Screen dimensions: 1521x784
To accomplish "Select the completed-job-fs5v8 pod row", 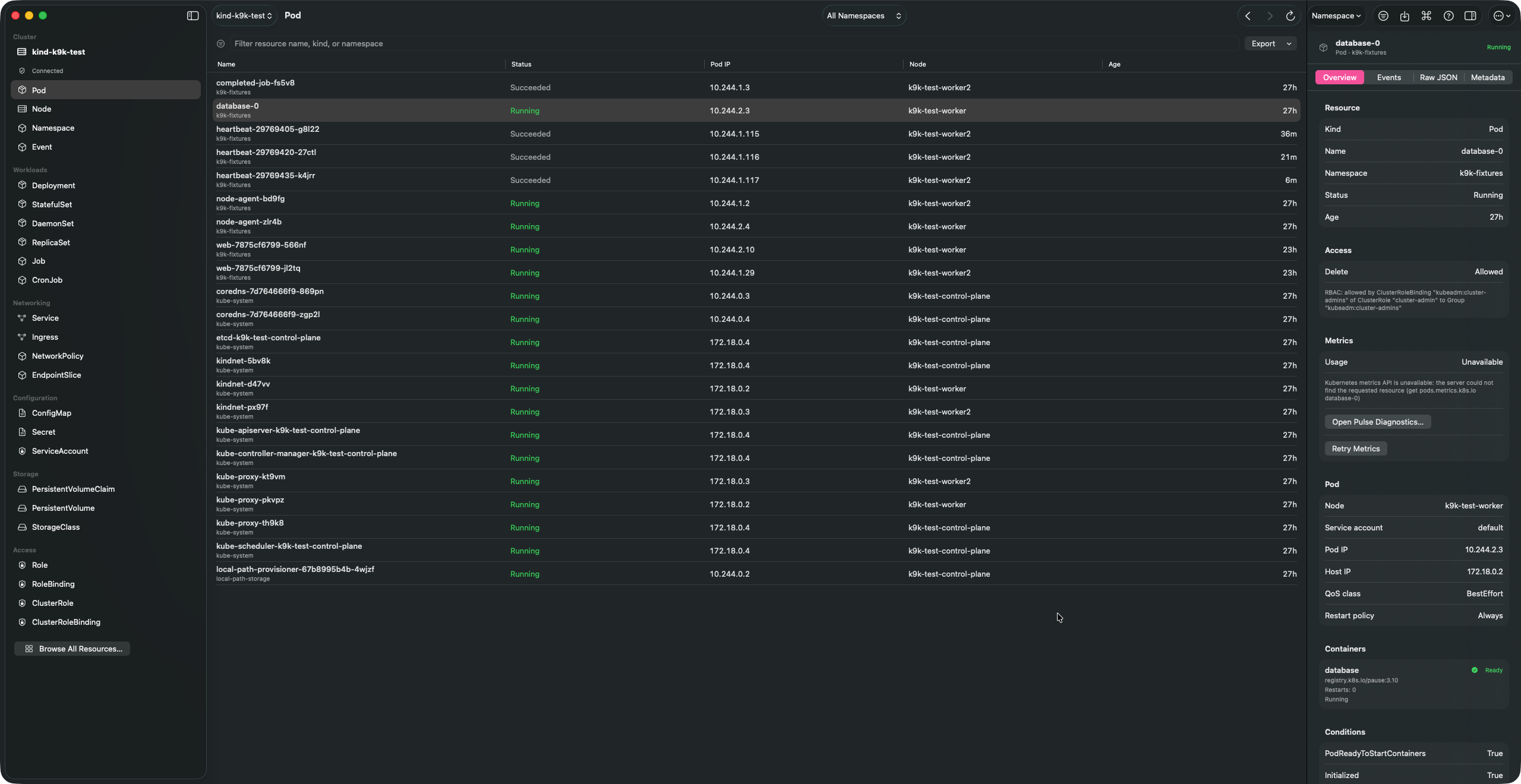I will click(x=756, y=87).
